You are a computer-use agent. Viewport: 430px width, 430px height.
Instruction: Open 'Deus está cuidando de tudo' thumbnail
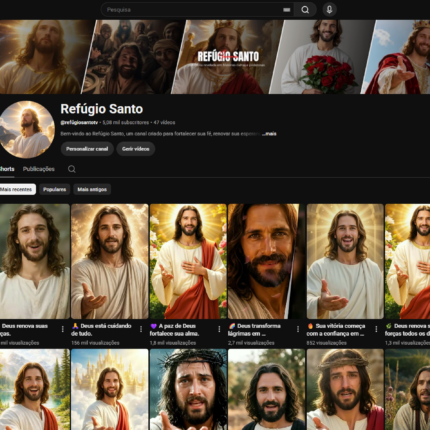pos(110,261)
